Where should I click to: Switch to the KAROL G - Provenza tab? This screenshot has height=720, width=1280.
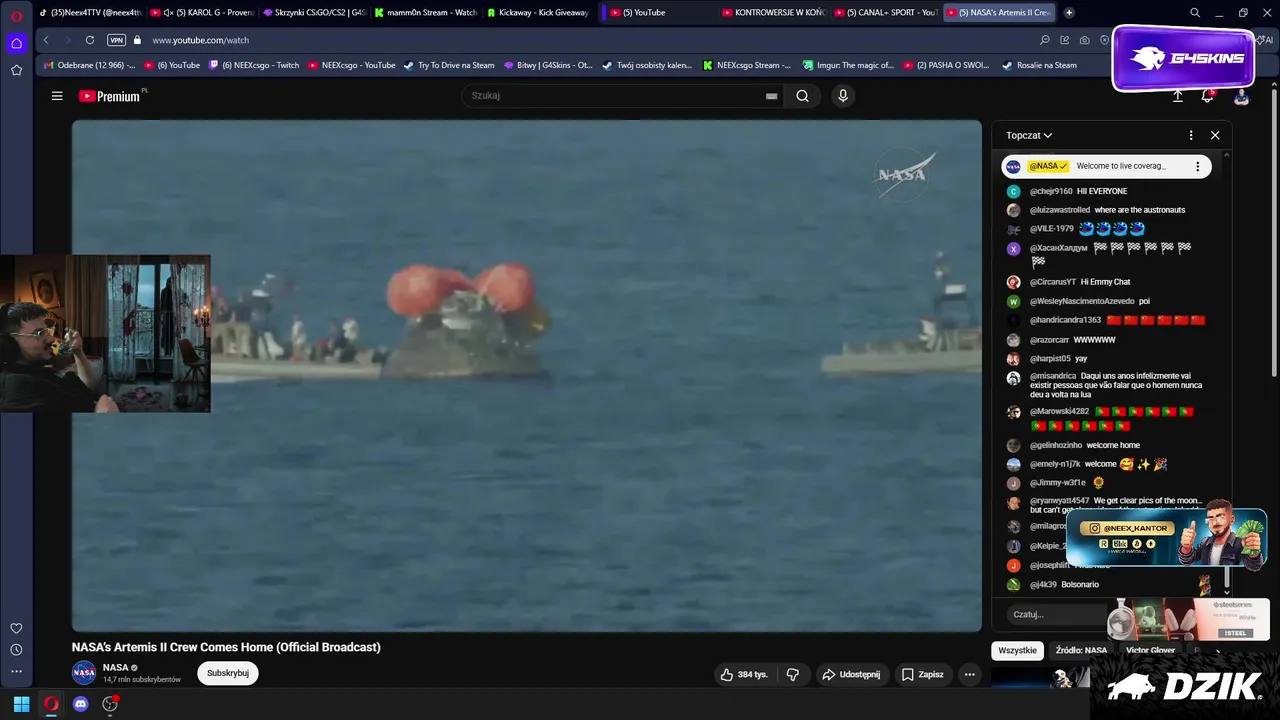(x=203, y=13)
